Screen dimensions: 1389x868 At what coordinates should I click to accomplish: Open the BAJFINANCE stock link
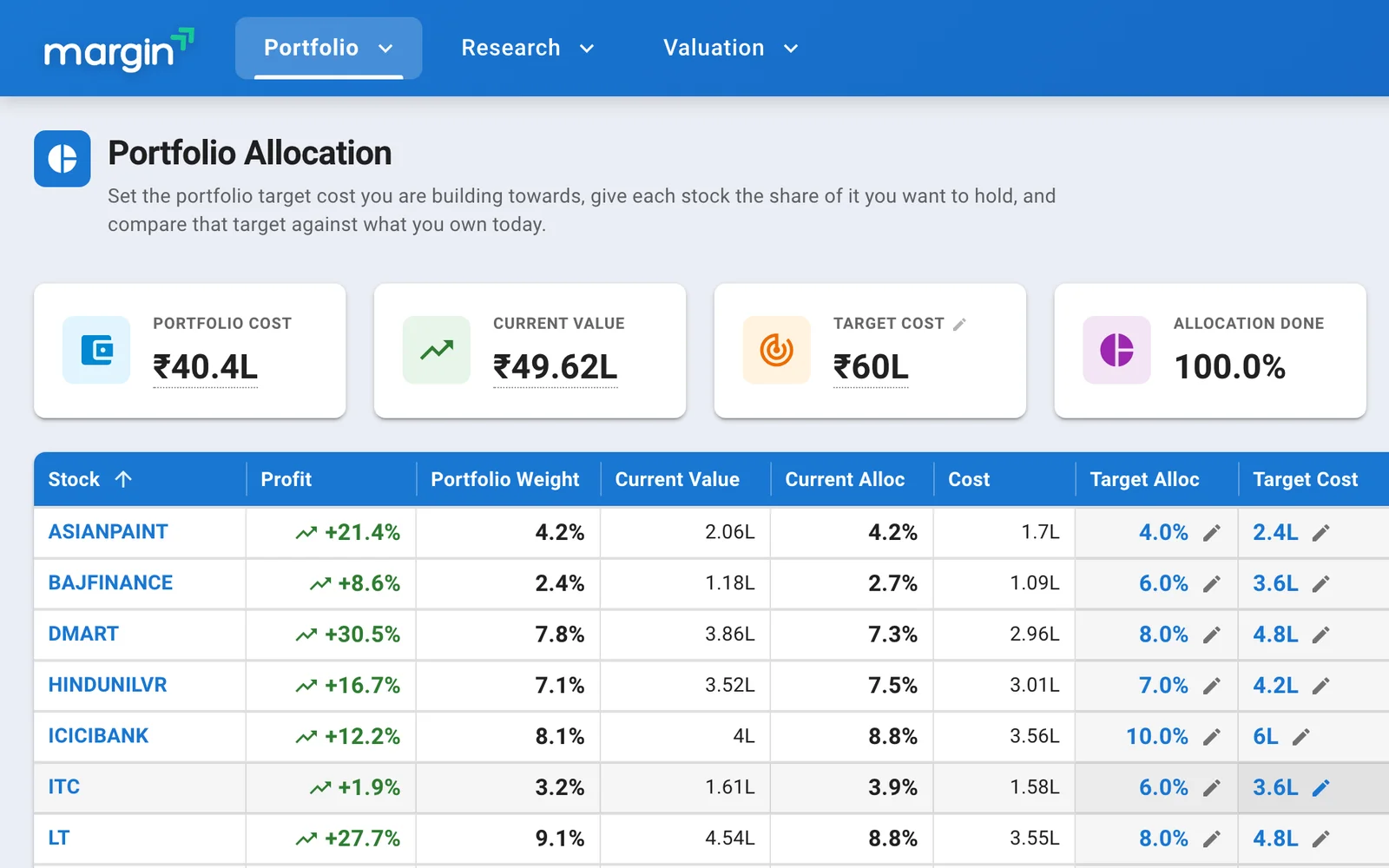tap(110, 583)
